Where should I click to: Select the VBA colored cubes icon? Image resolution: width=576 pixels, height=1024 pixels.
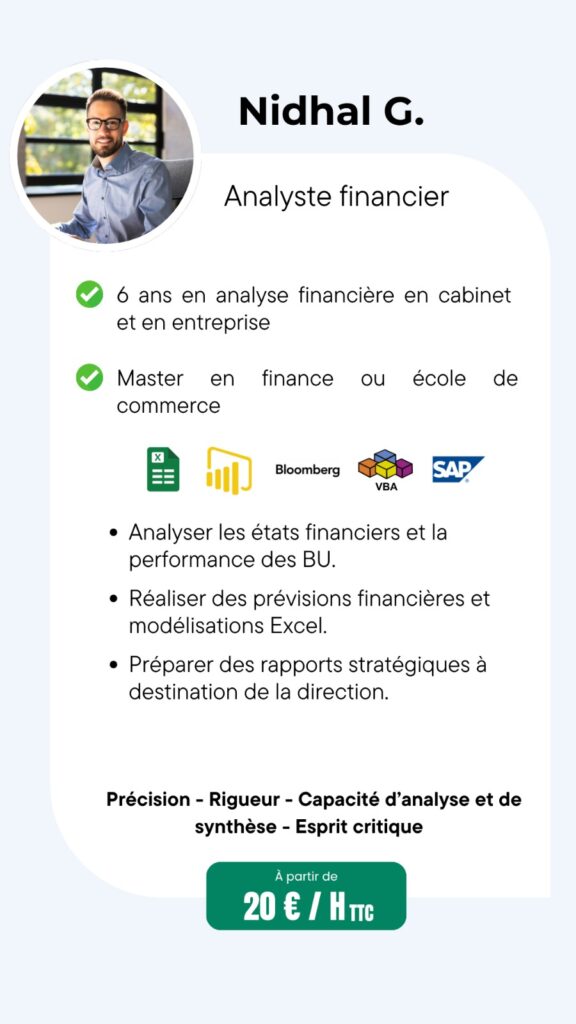[385, 470]
